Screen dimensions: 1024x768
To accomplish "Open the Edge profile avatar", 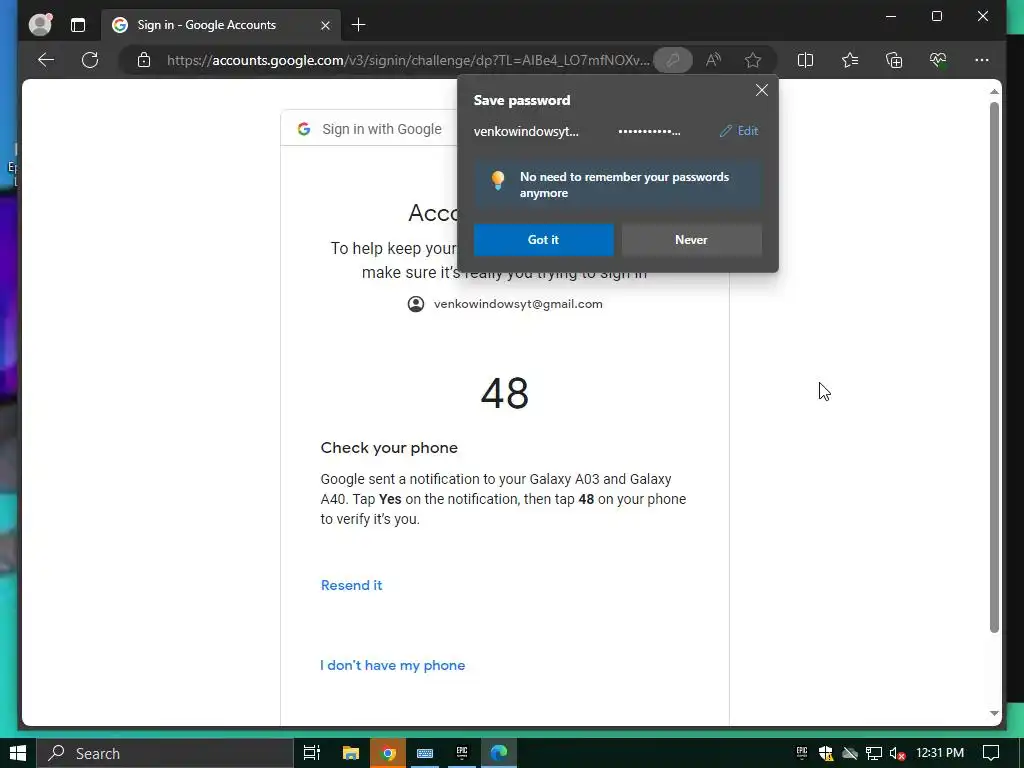I will 40,25.
